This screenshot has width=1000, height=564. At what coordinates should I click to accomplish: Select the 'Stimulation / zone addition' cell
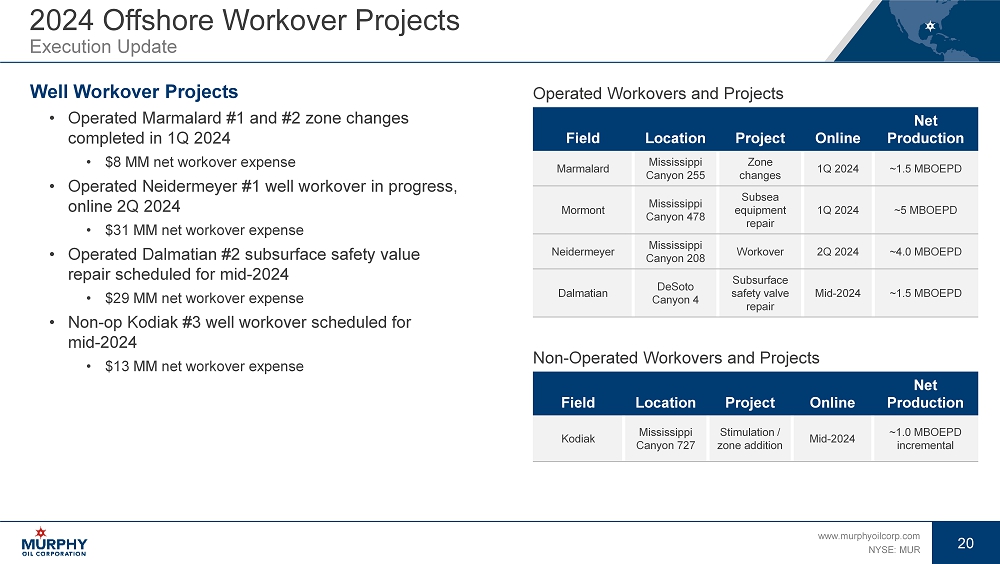749,438
